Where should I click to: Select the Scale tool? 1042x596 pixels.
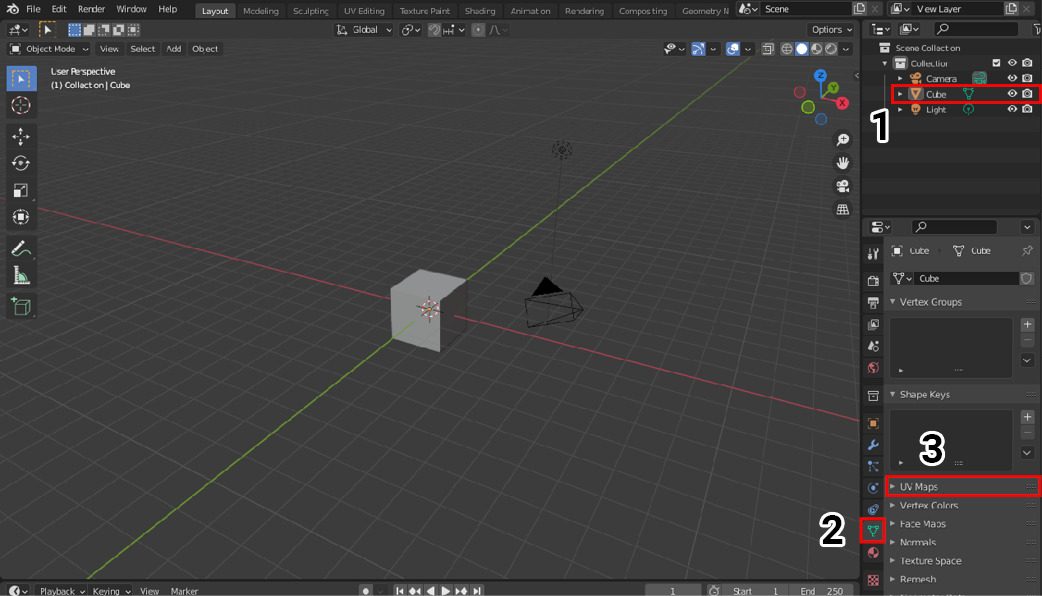click(x=21, y=190)
